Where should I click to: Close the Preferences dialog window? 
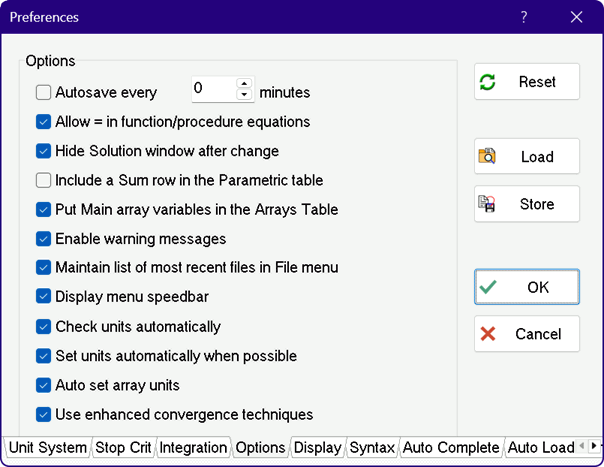576,17
